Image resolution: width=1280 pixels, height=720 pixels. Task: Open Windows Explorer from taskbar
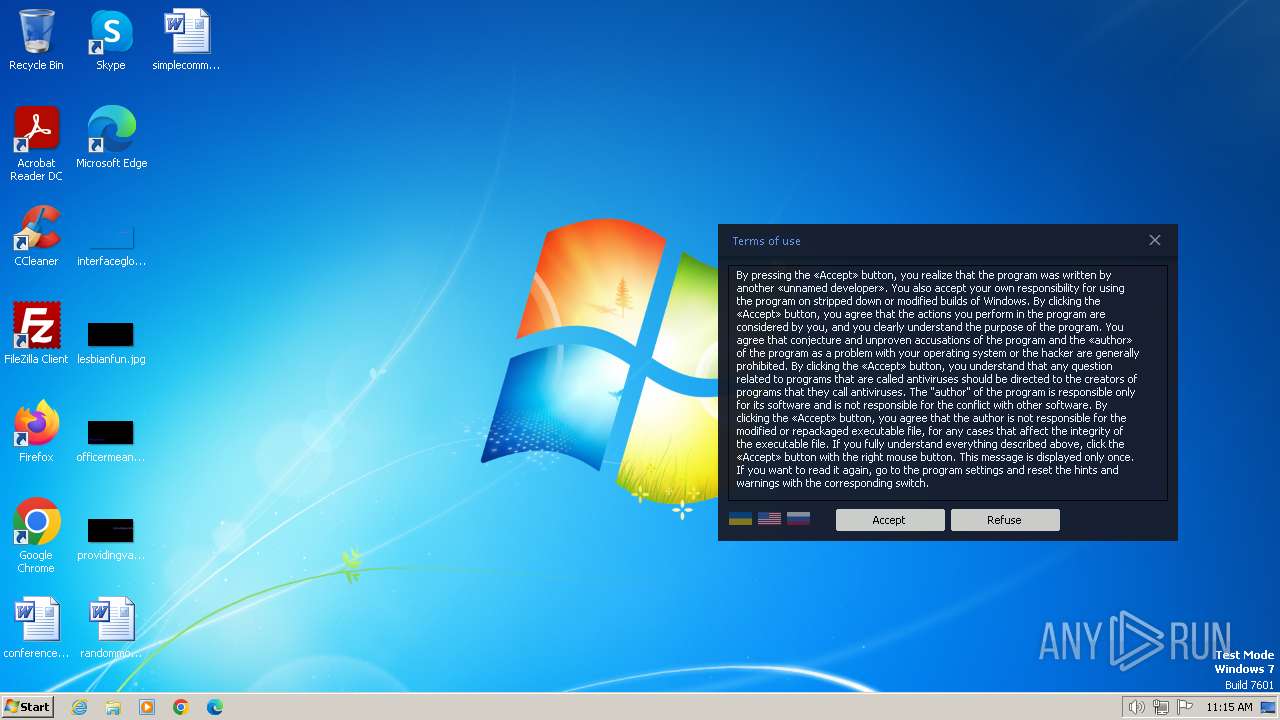113,707
